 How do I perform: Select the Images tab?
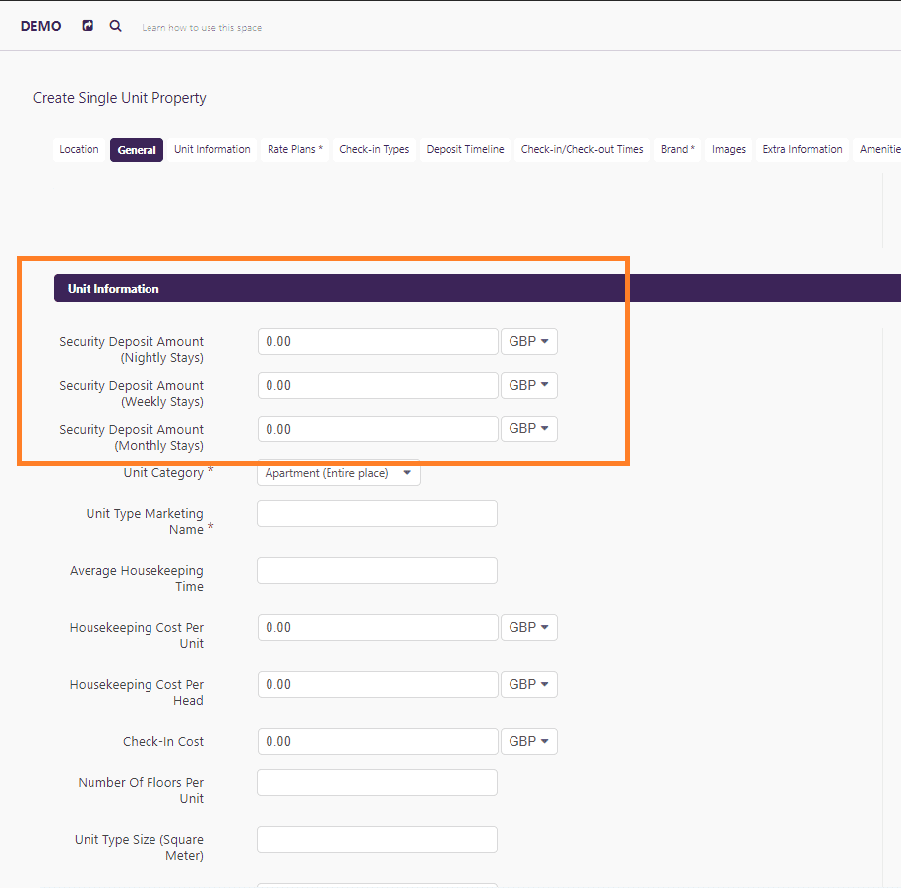[x=728, y=149]
